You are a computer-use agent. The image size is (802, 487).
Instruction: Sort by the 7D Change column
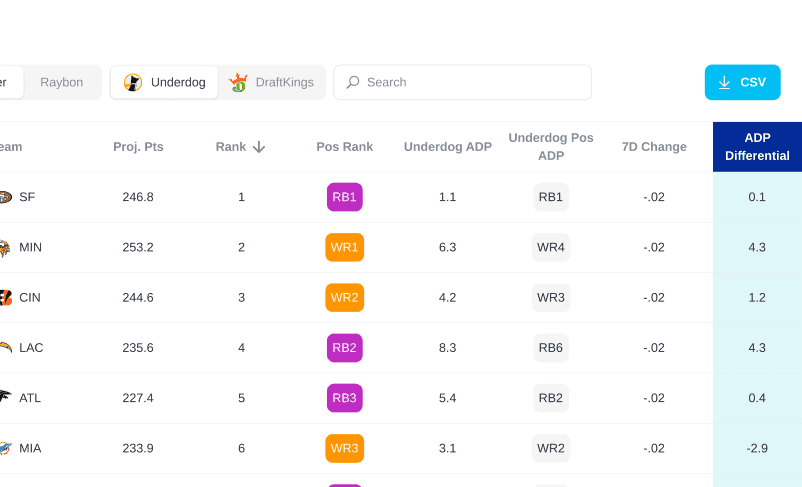point(653,147)
